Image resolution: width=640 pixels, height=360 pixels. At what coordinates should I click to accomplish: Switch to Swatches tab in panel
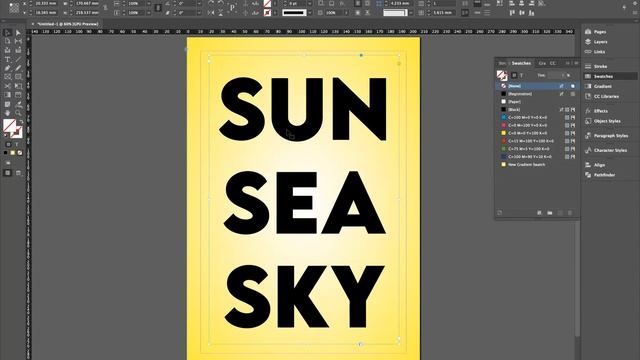point(521,63)
